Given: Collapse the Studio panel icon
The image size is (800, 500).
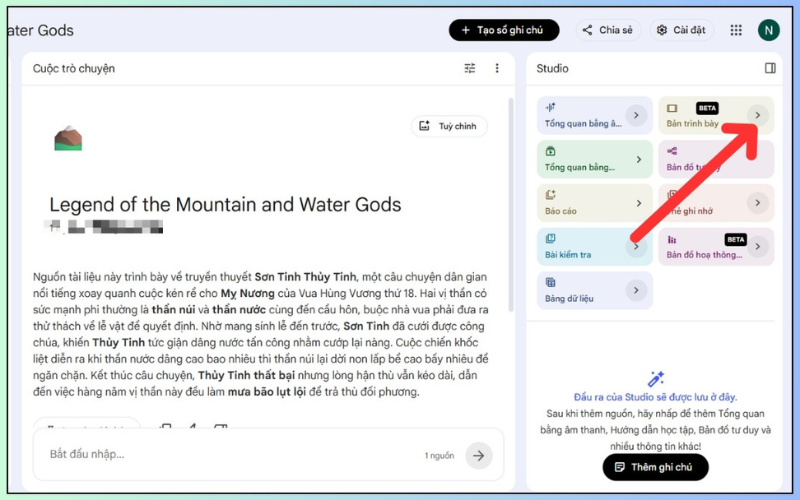Looking at the screenshot, I should (x=770, y=68).
